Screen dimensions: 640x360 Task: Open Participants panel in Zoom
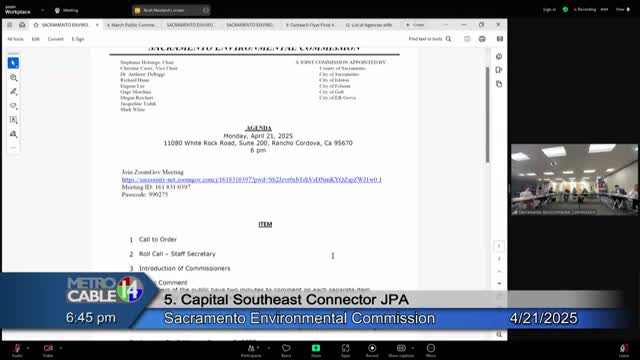coord(251,350)
